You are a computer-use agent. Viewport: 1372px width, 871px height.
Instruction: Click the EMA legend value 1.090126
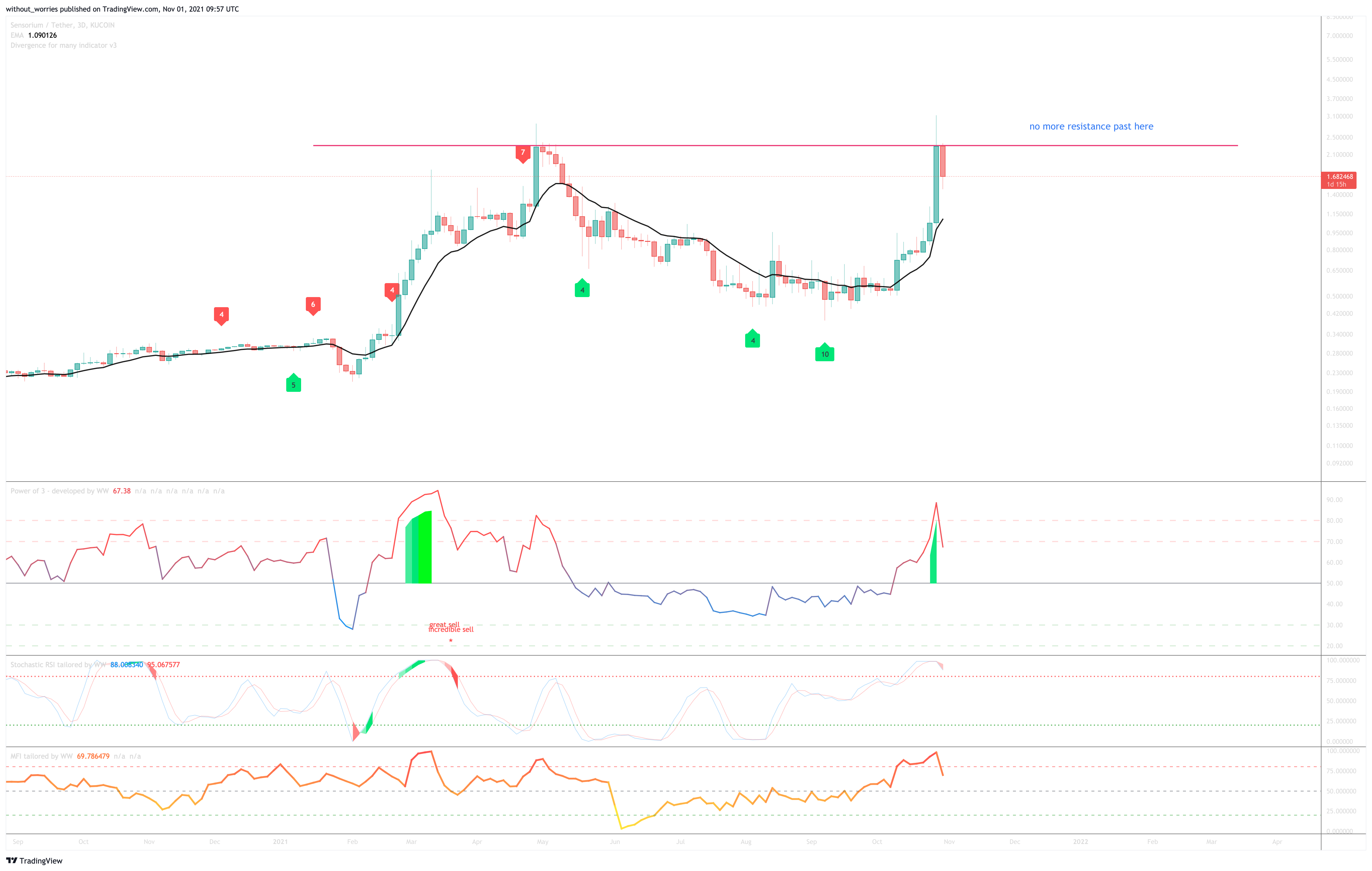(x=43, y=35)
